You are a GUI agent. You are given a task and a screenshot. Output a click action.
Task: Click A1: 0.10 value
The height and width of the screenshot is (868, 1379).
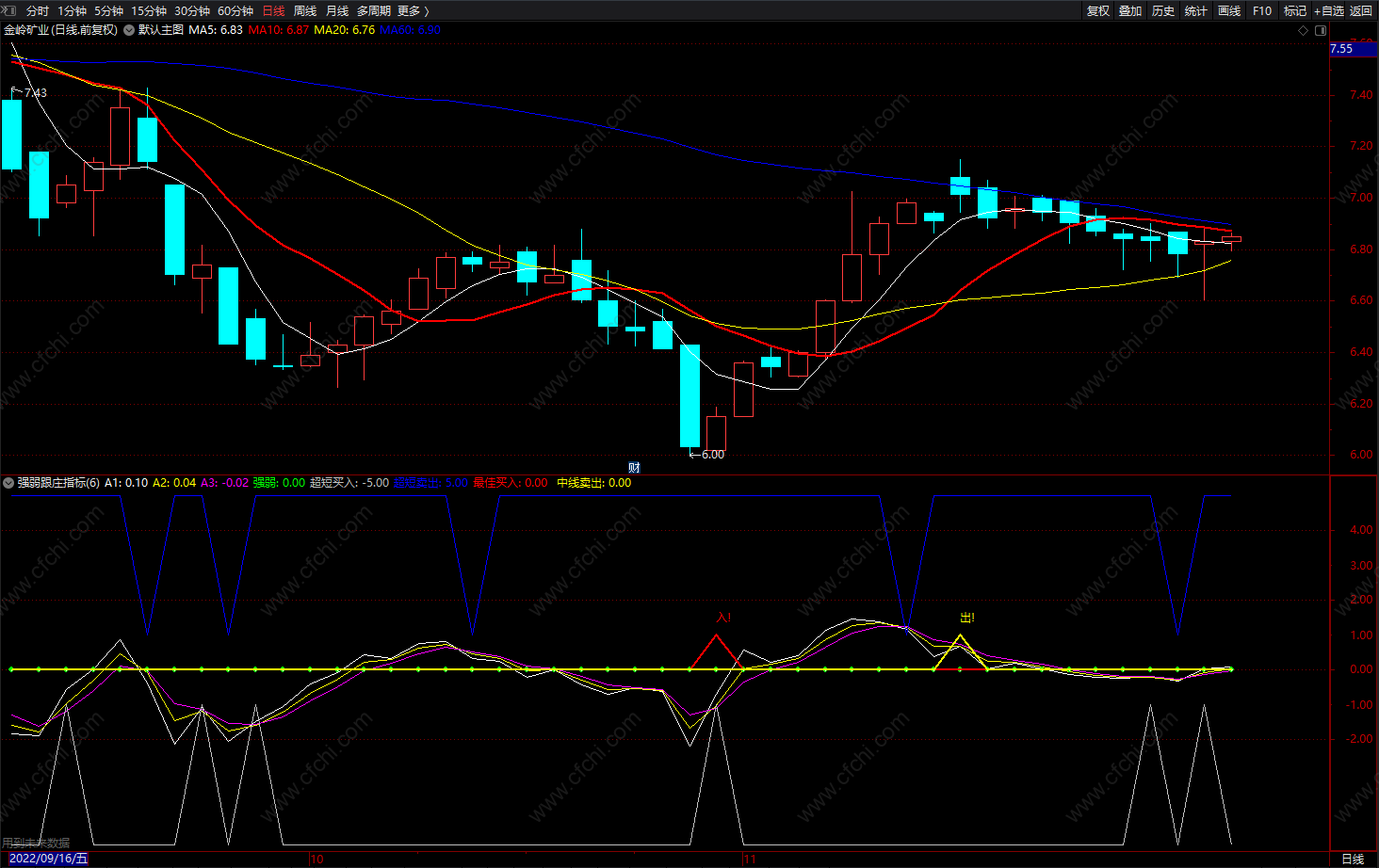click(126, 483)
